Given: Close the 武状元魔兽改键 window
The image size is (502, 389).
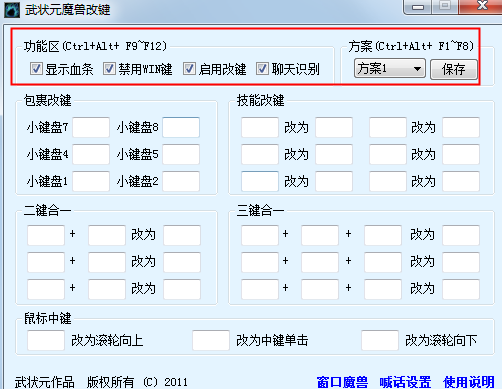Looking at the screenshot, I should (x=480, y=6).
